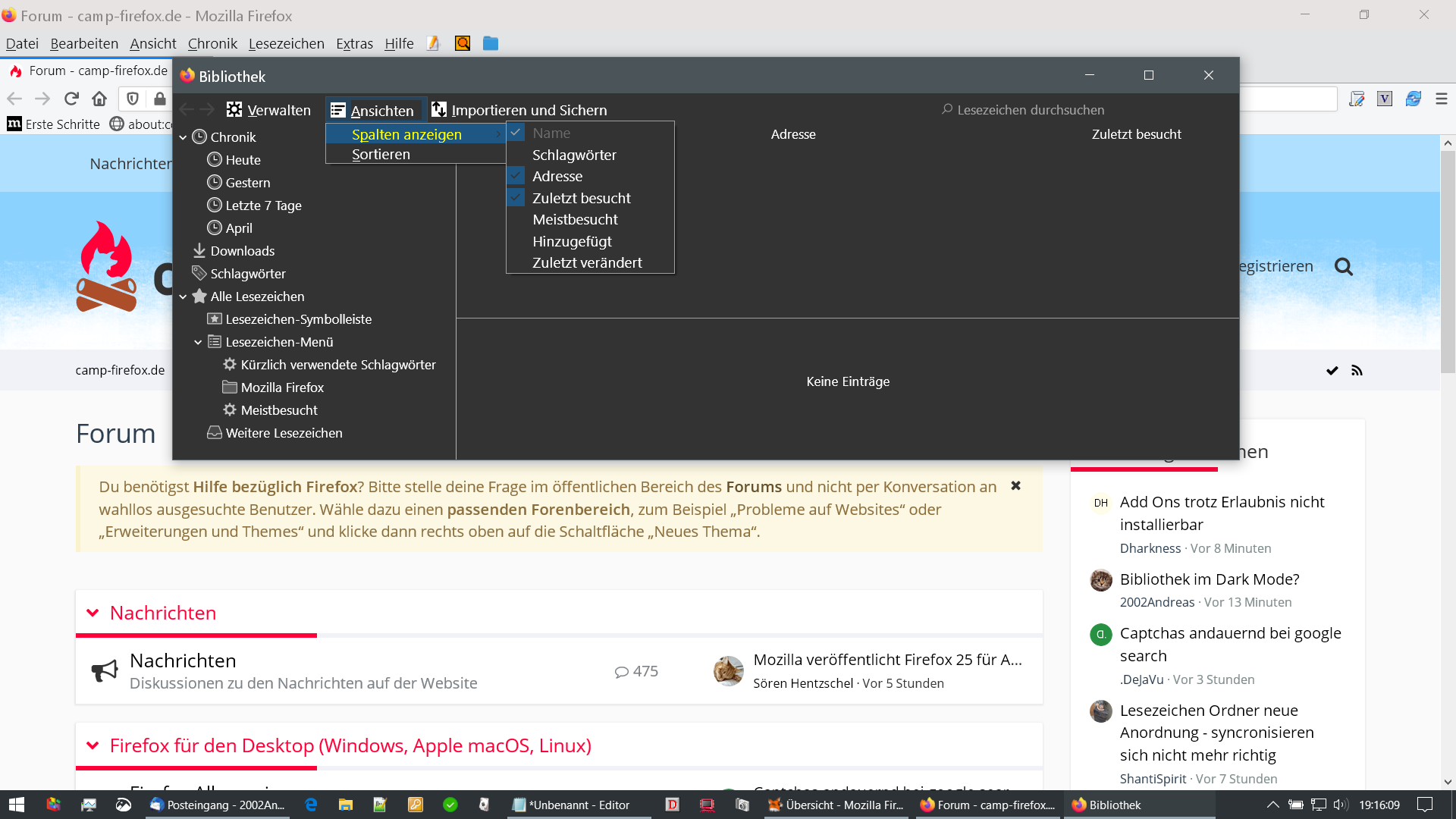Viewport: 1456px width, 819px height.
Task: Click the Firefox home button
Action: click(99, 99)
